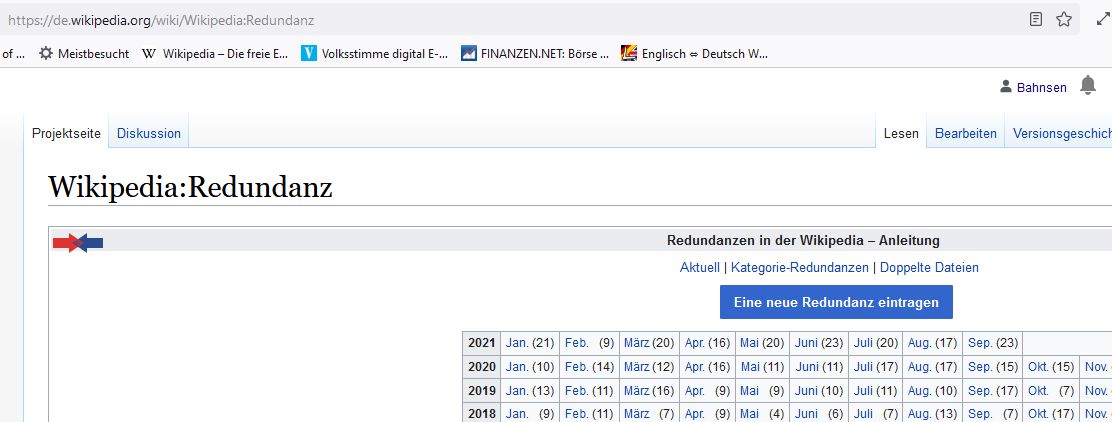Open Feb. 2018 redundancy list

pyautogui.click(x=577, y=413)
